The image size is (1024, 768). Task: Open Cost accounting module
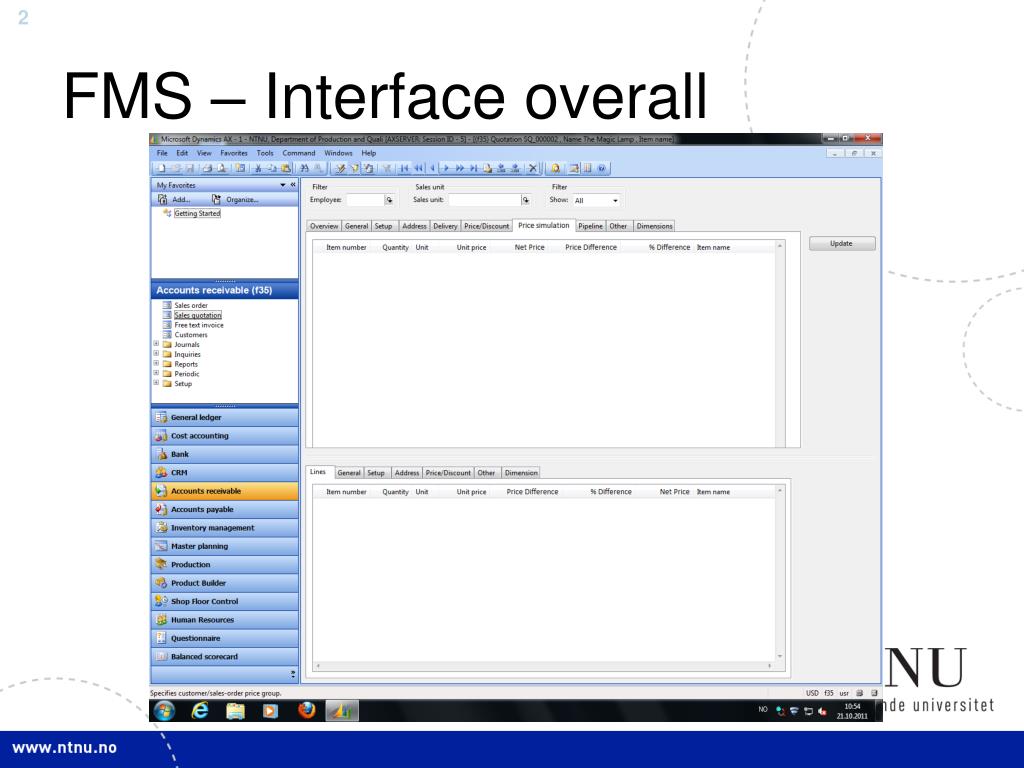[225, 436]
